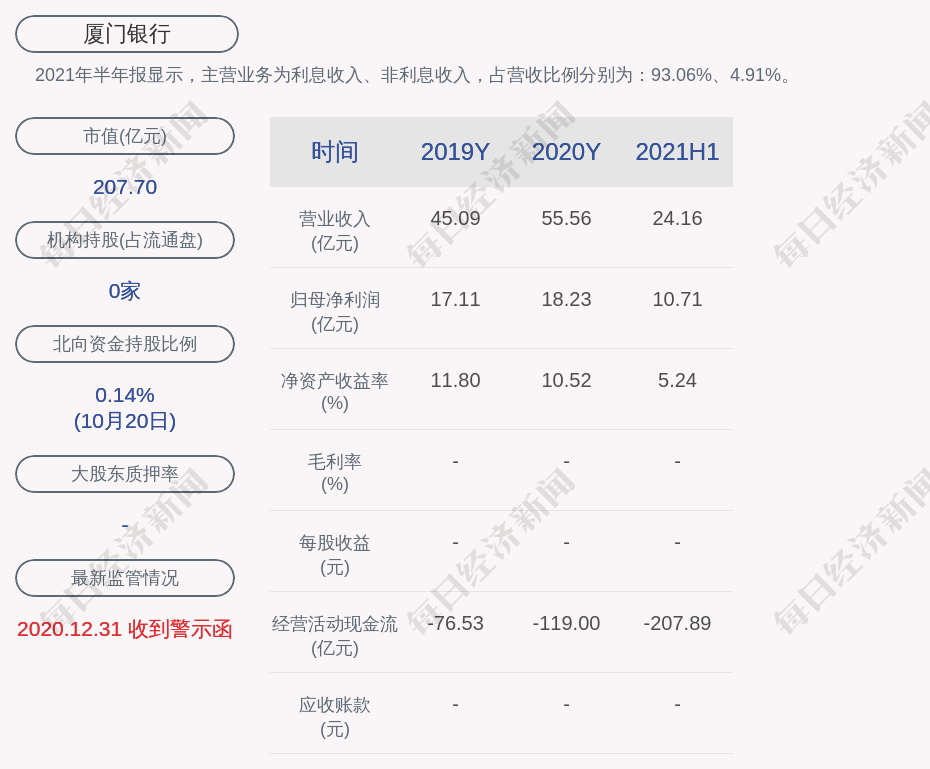The image size is (930, 769).
Task: Click the 2021H1 cash flow value -207.89
Action: pyautogui.click(x=677, y=623)
